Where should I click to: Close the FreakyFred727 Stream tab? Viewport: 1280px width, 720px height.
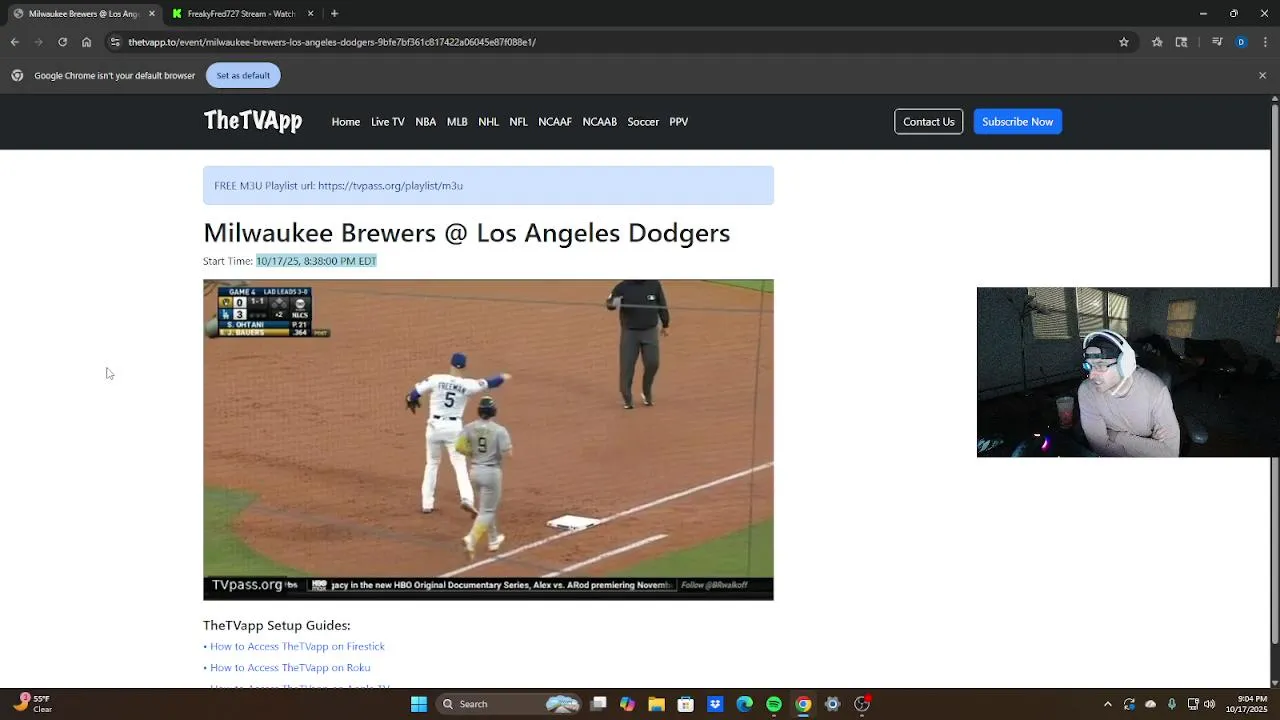pyautogui.click(x=310, y=14)
